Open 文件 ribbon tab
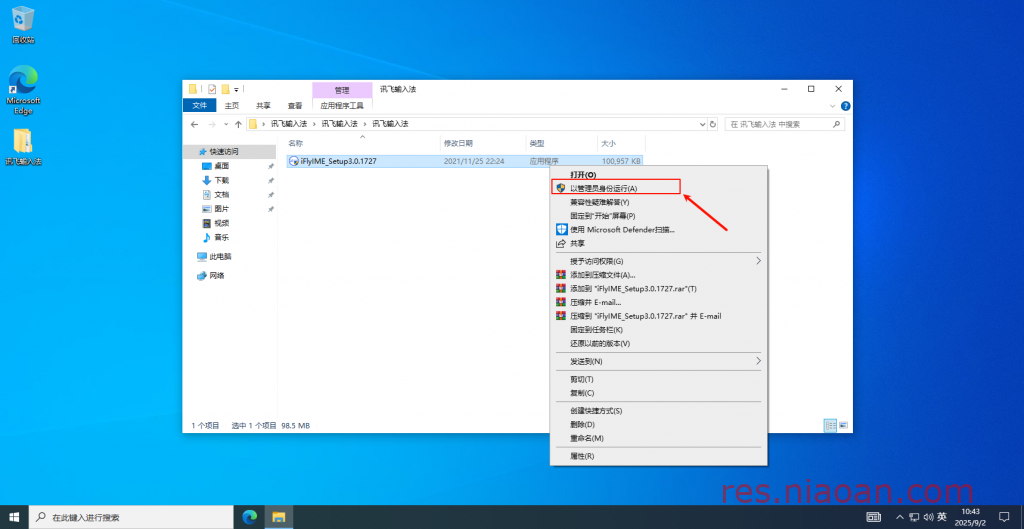The image size is (1024, 529). point(200,106)
